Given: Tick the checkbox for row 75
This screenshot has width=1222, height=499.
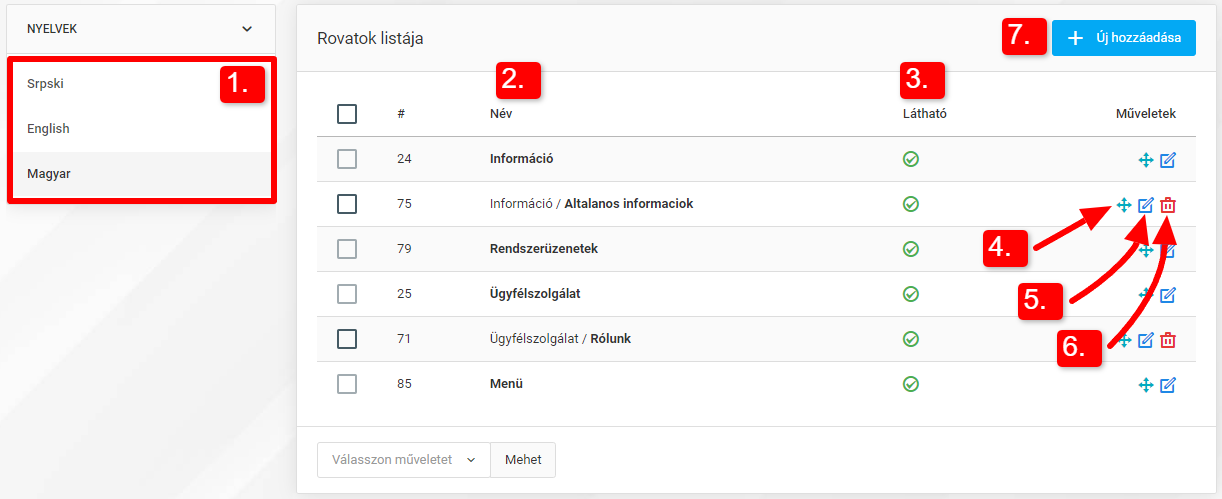Looking at the screenshot, I should point(347,204).
